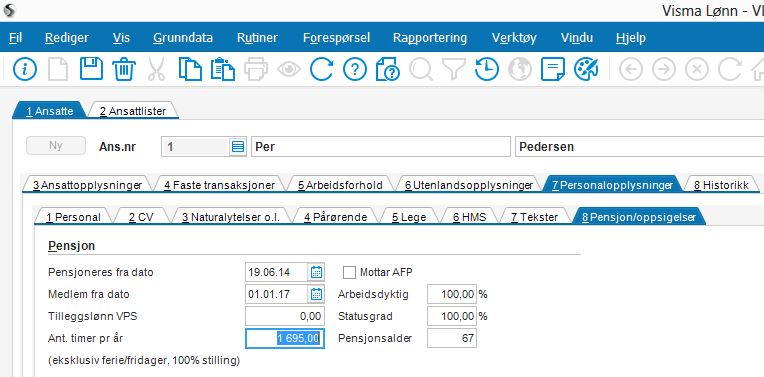Open the 4 Pårørende sub-tab

point(335,217)
